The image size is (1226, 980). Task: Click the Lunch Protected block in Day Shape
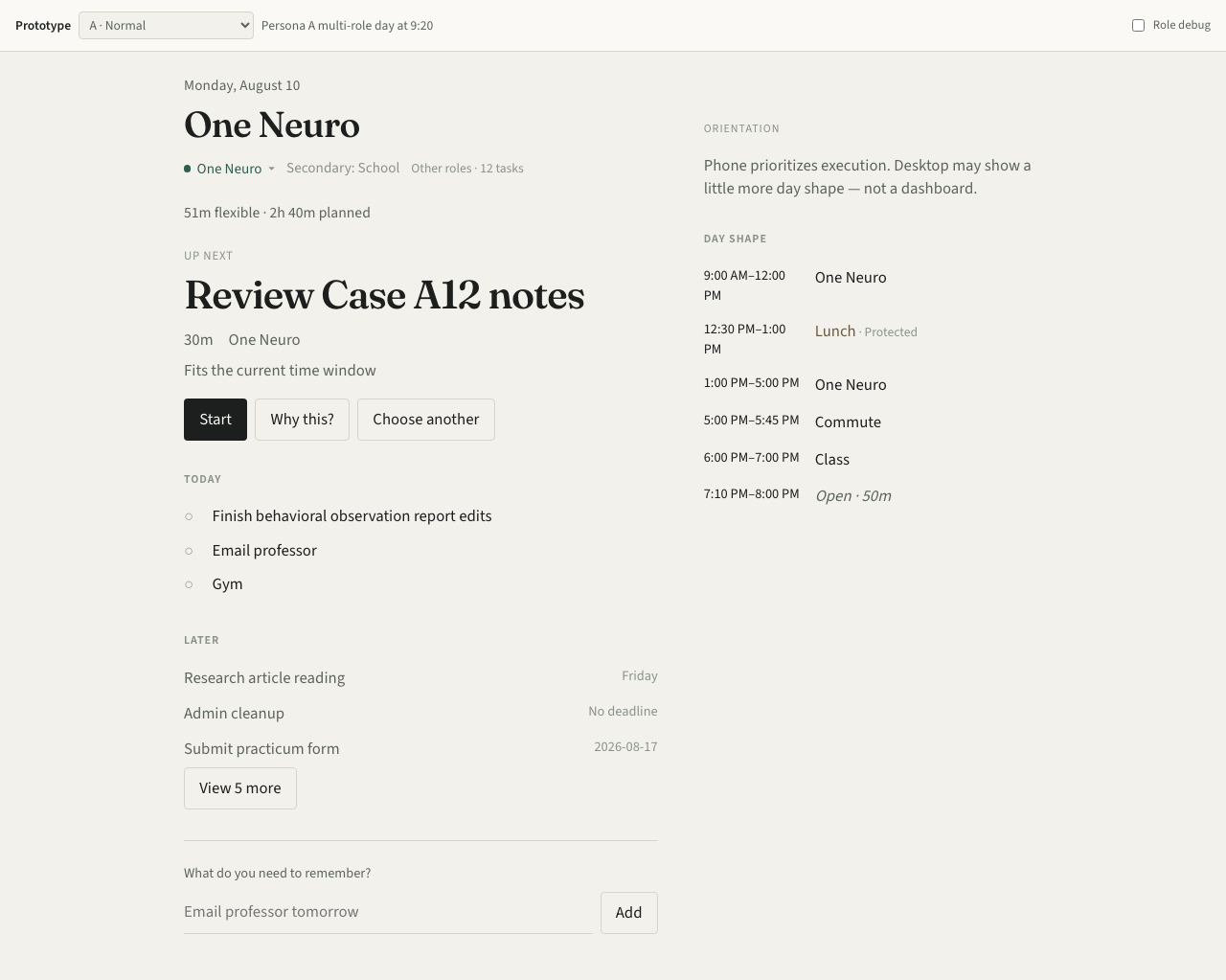point(866,331)
